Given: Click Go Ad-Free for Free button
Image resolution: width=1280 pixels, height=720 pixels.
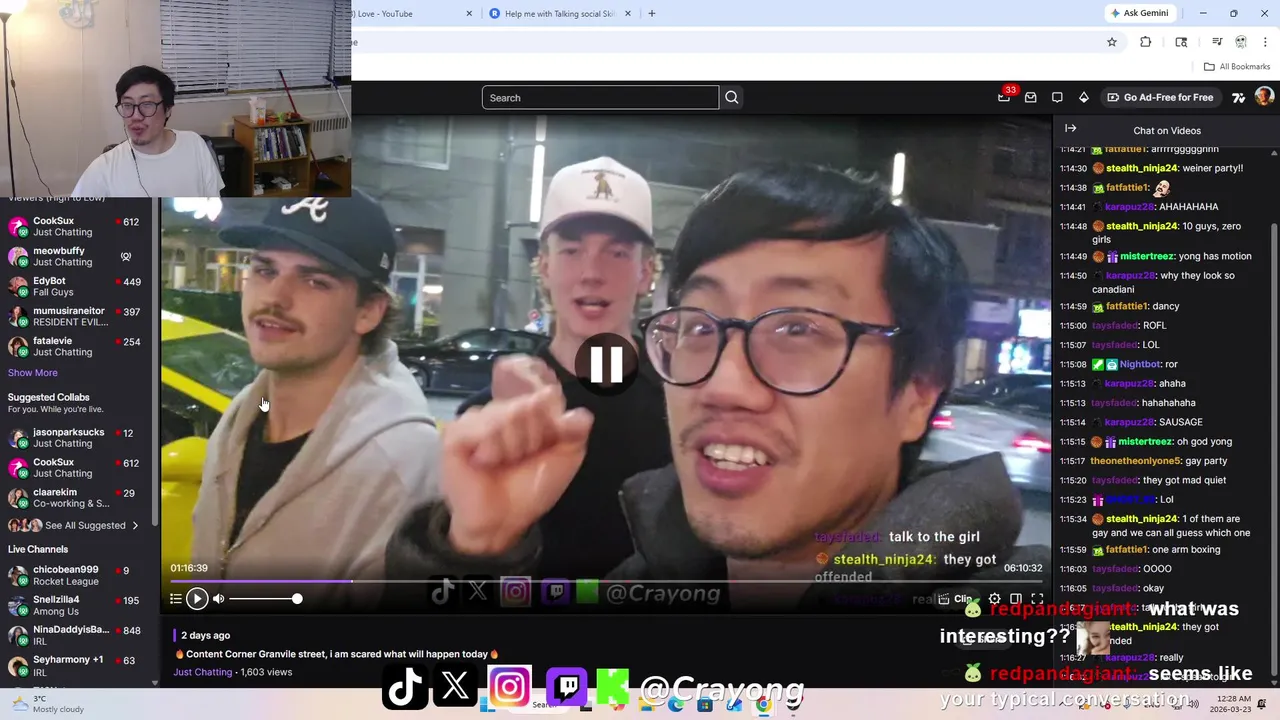Looking at the screenshot, I should [1159, 97].
